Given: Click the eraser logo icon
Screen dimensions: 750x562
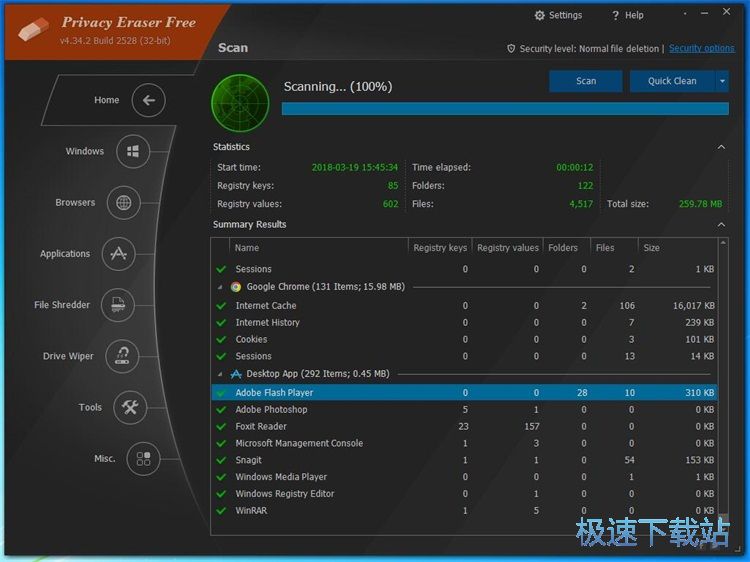Looking at the screenshot, I should (33, 30).
